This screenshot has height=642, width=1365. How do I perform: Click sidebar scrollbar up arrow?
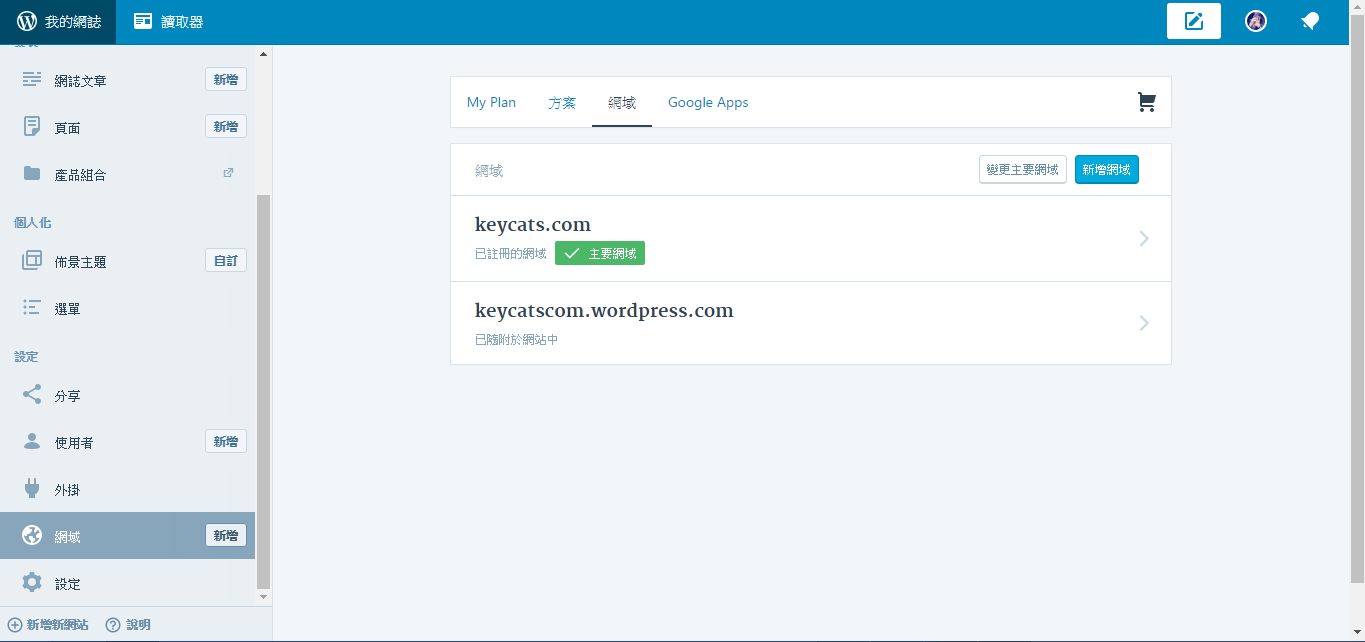264,54
